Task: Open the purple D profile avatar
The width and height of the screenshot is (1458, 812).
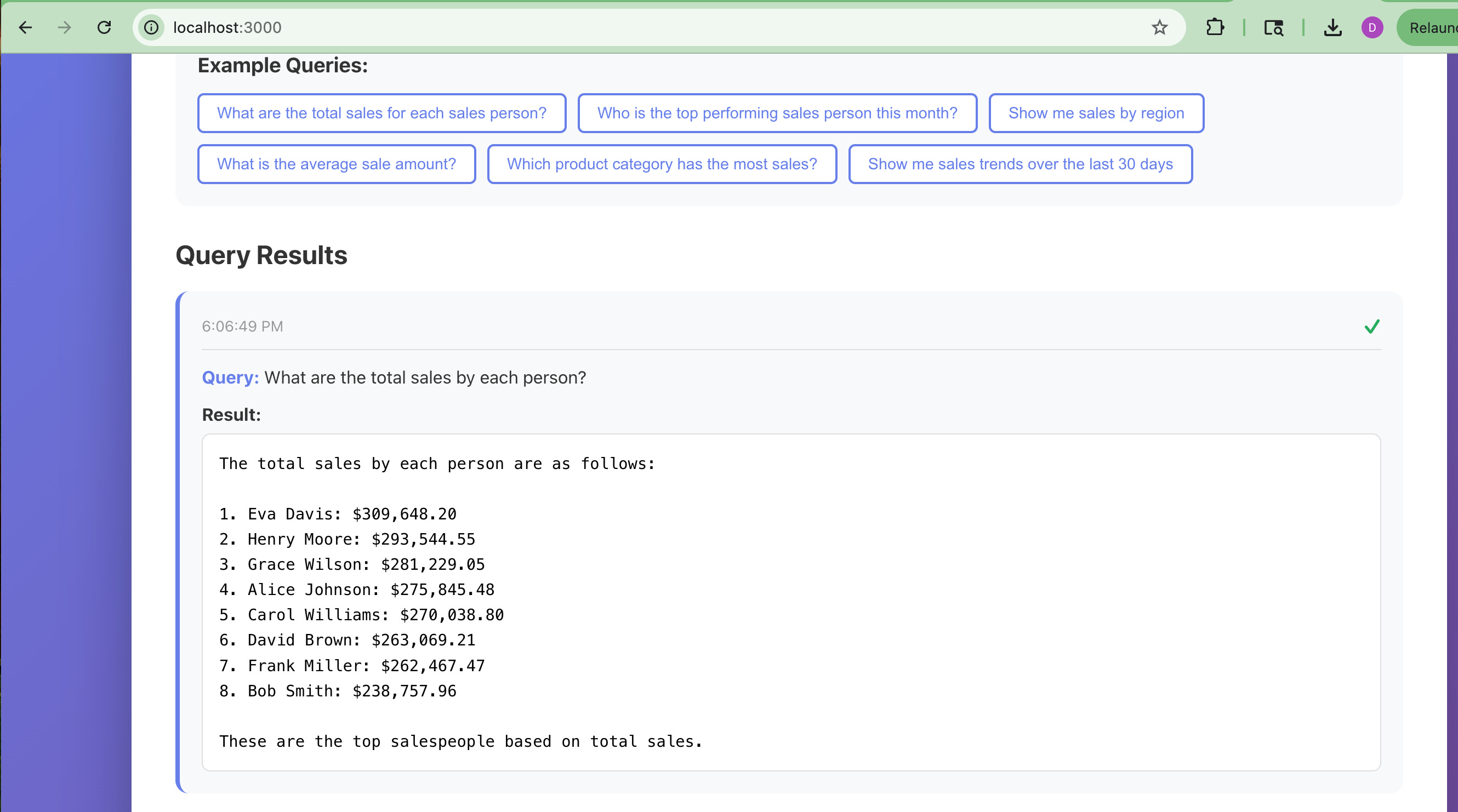Action: 1371,27
